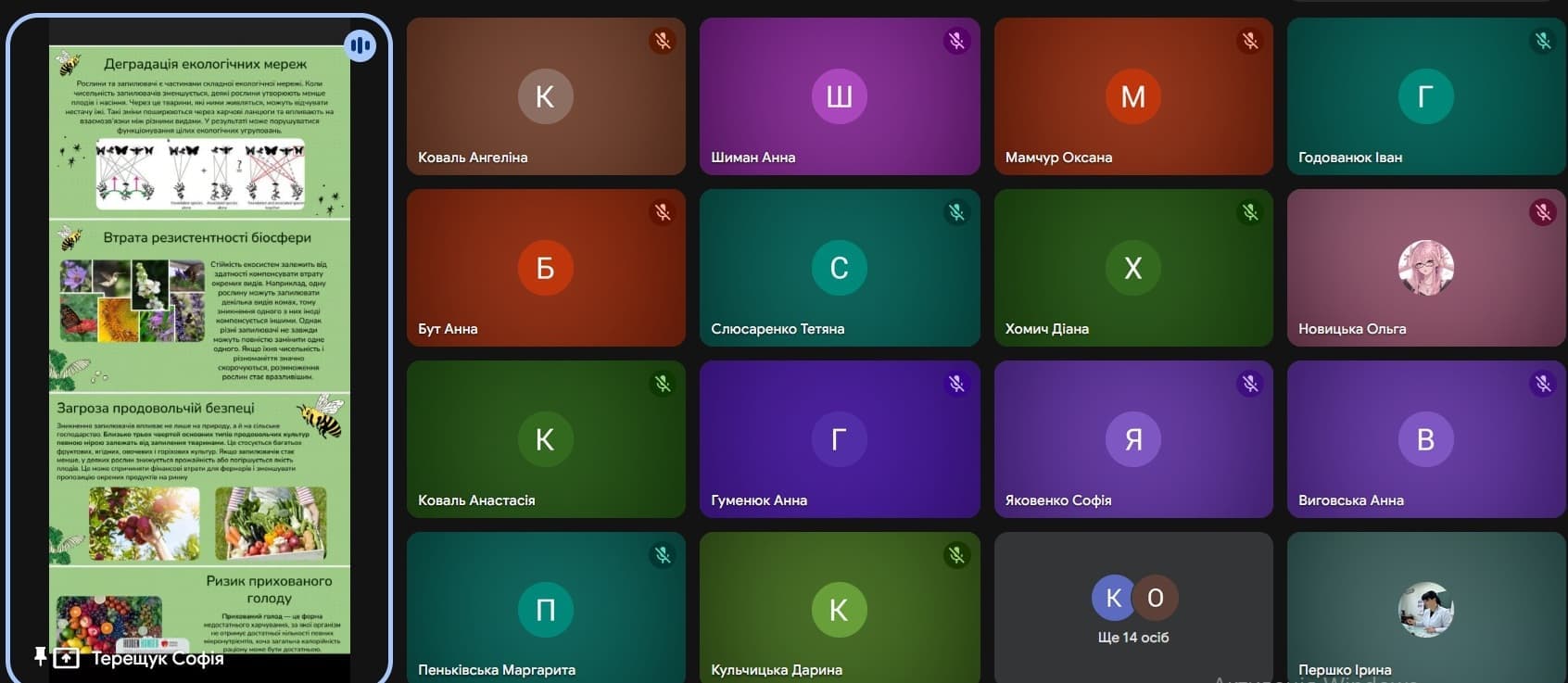
Task: Click the muted mic icon on Шиман Анна's tile
Action: pos(956,41)
